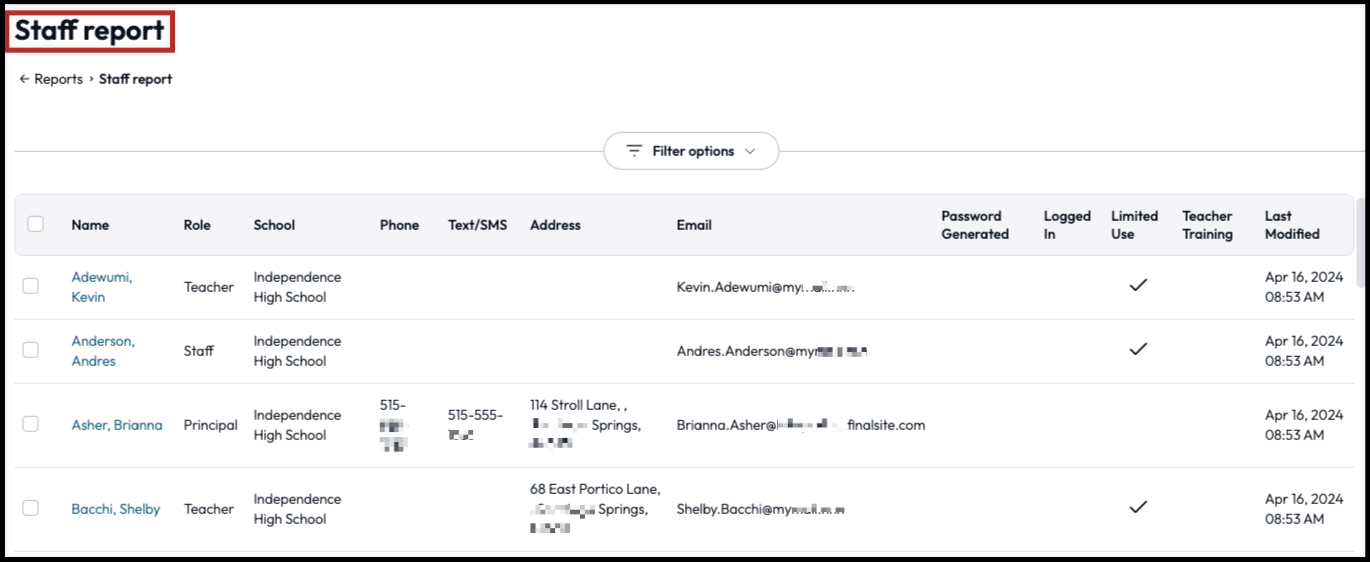Go back to Reports via breadcrumb
Image resolution: width=1370 pixels, height=562 pixels.
tap(58, 79)
